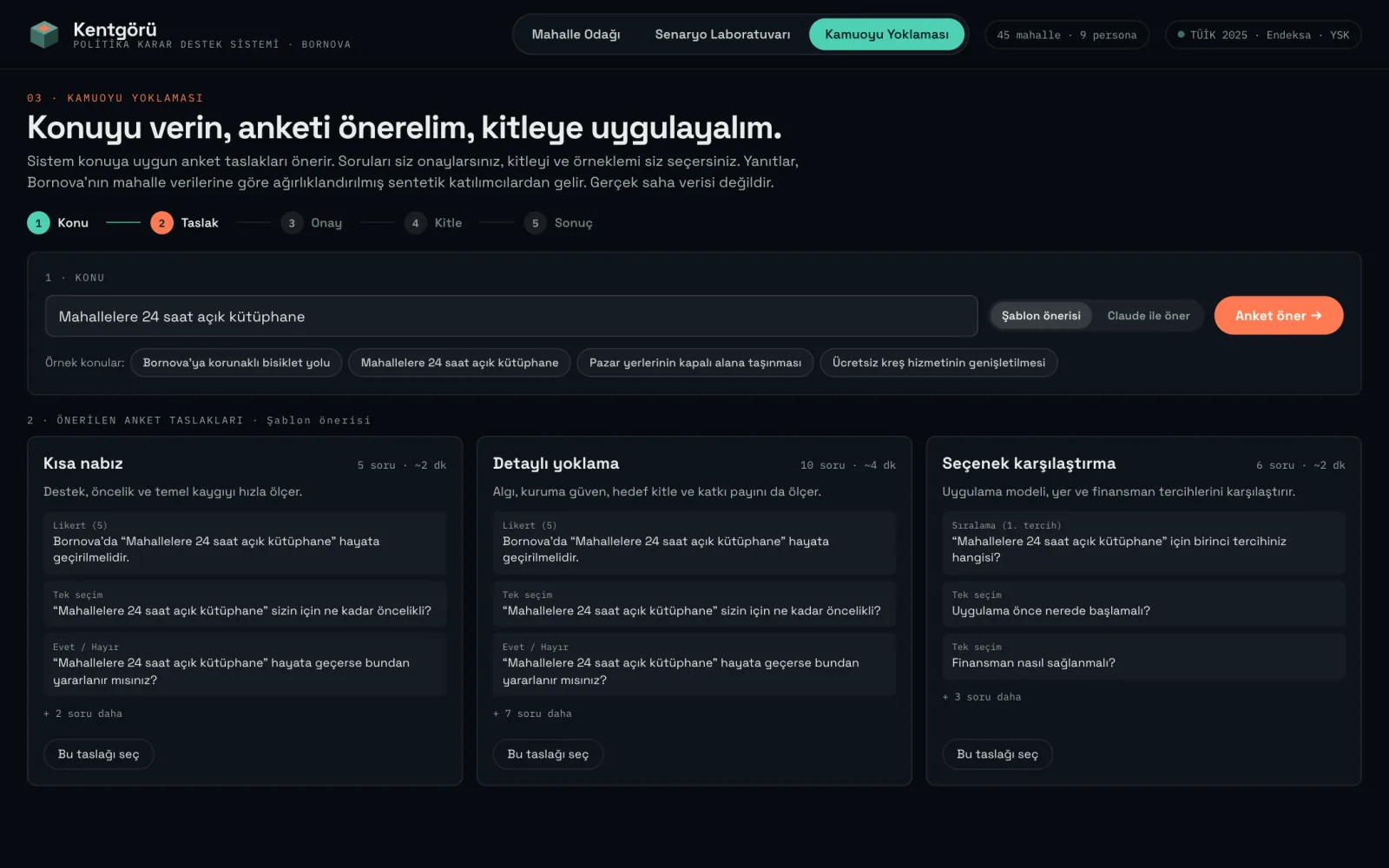Click the Detaylı yoklama card title
Image resolution: width=1389 pixels, height=868 pixels.
tap(556, 464)
